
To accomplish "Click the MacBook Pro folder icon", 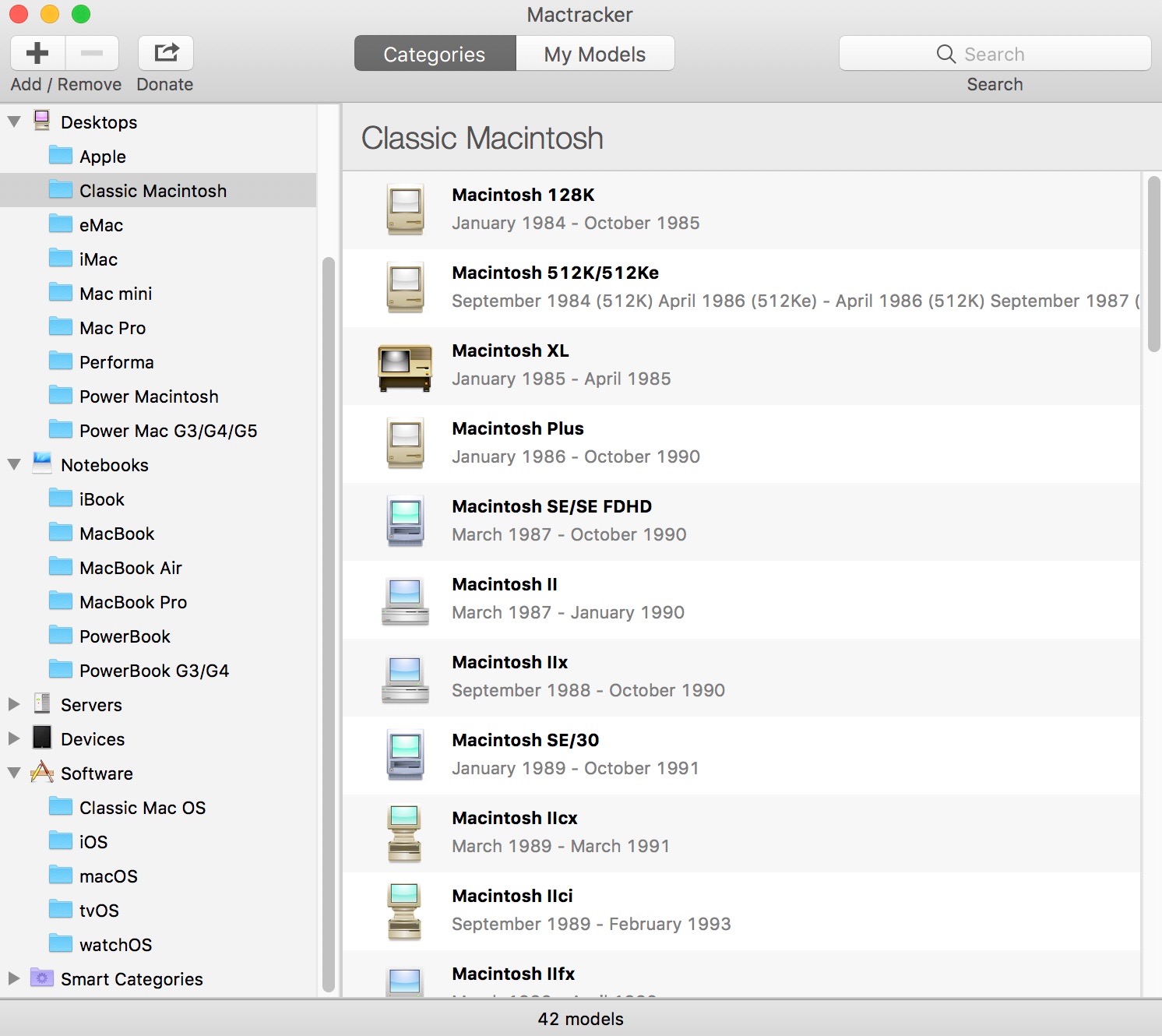I will click(61, 601).
